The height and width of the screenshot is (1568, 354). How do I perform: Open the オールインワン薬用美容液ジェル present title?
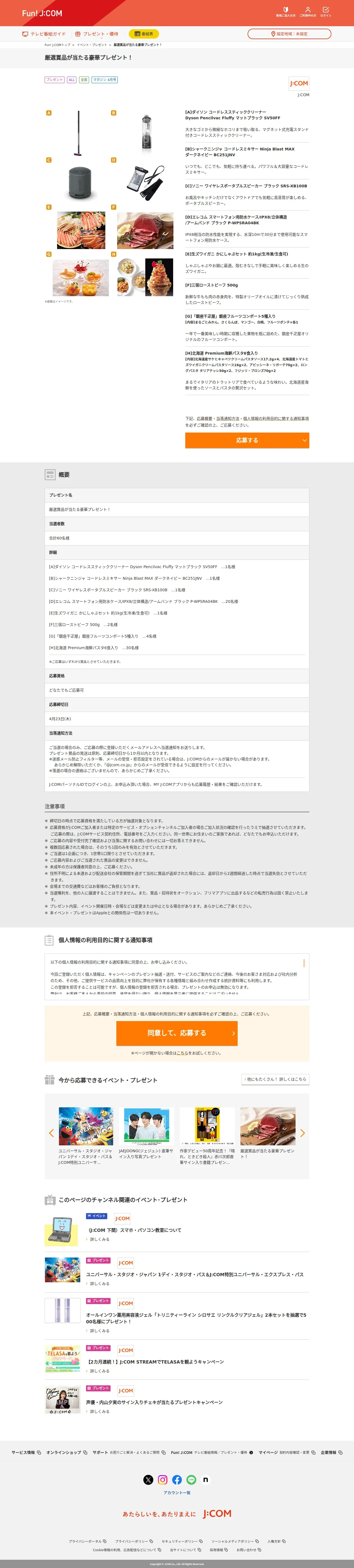click(x=196, y=1318)
